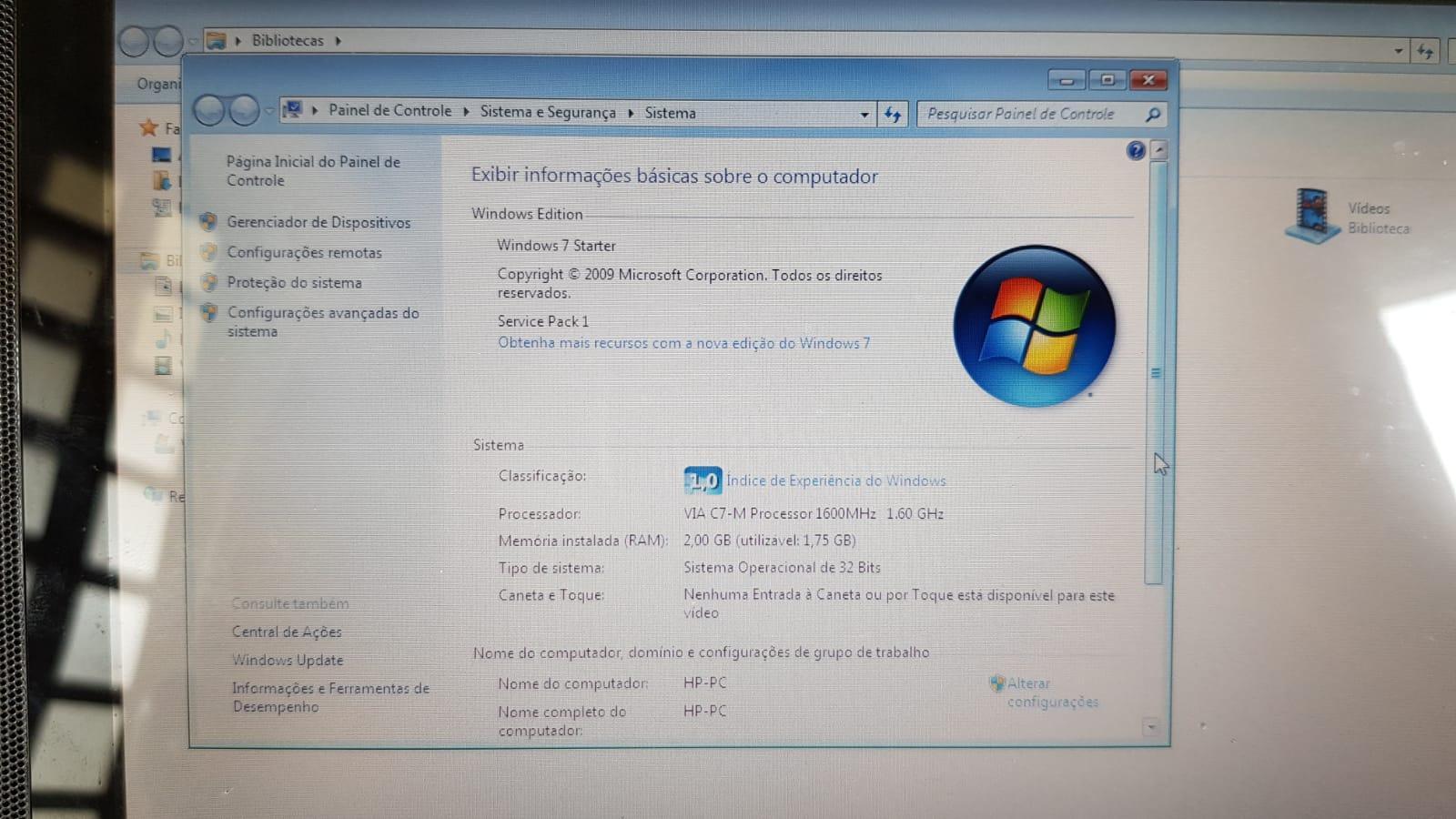This screenshot has height=819, width=1456.
Task: Minimize the Sistema window
Action: [1066, 80]
